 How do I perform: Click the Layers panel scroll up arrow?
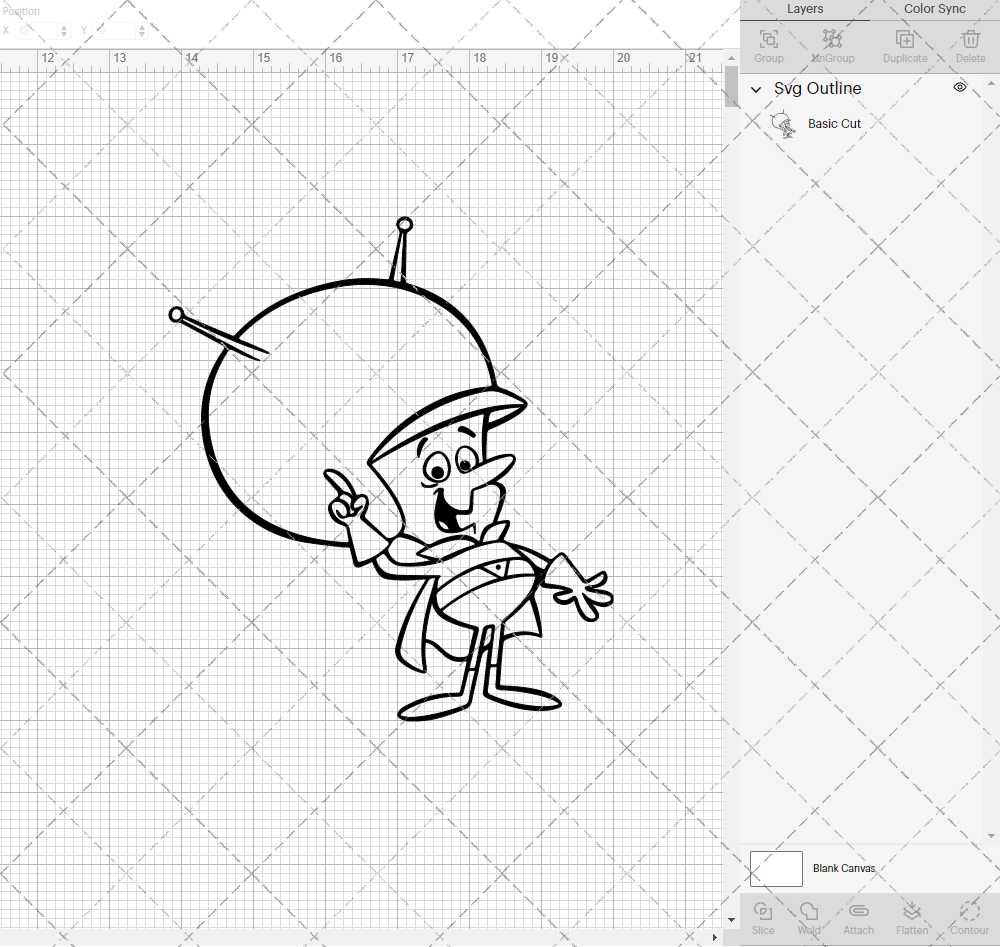(990, 84)
